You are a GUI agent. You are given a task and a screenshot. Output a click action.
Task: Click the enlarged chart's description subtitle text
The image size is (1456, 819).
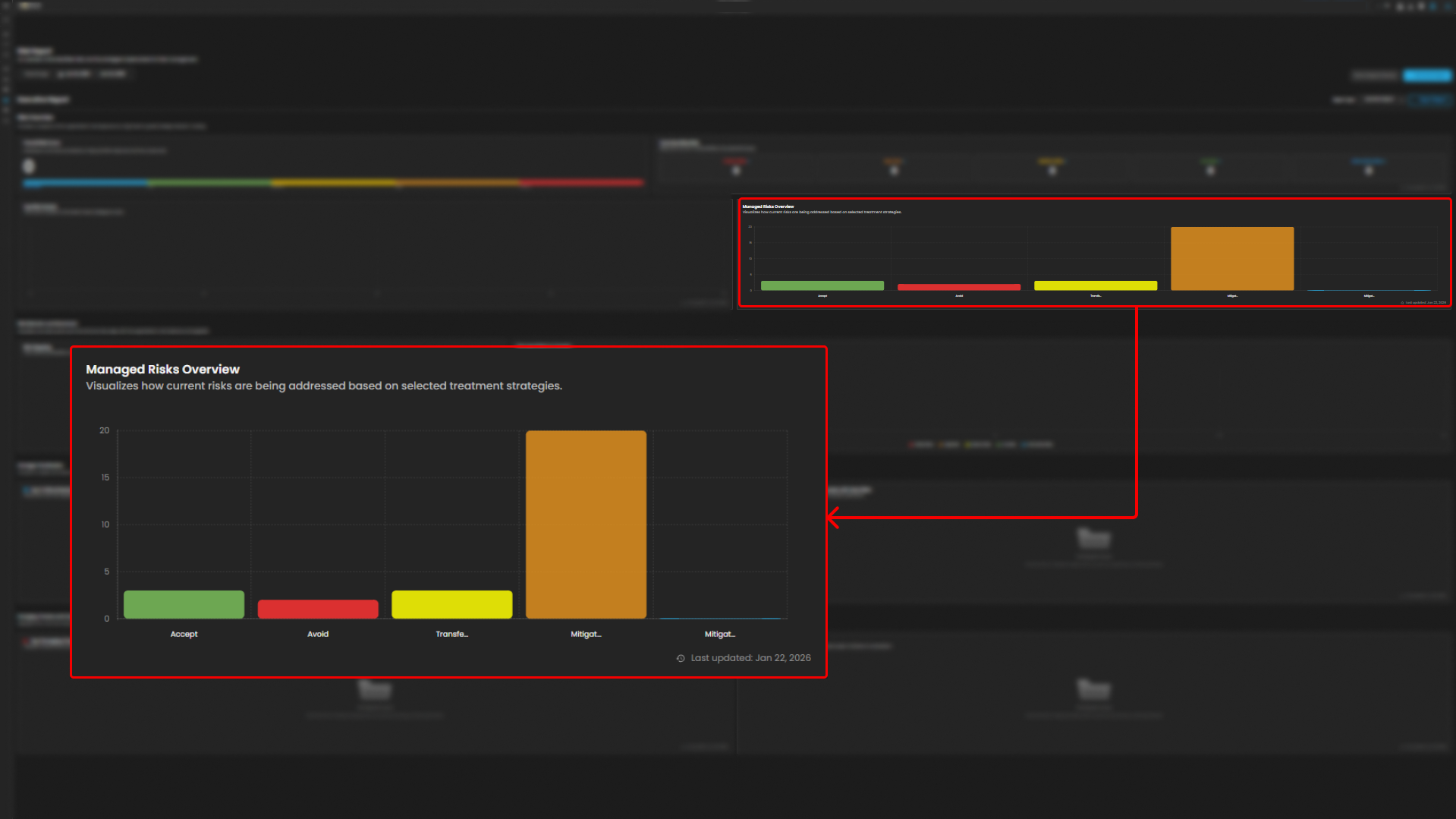coord(323,386)
